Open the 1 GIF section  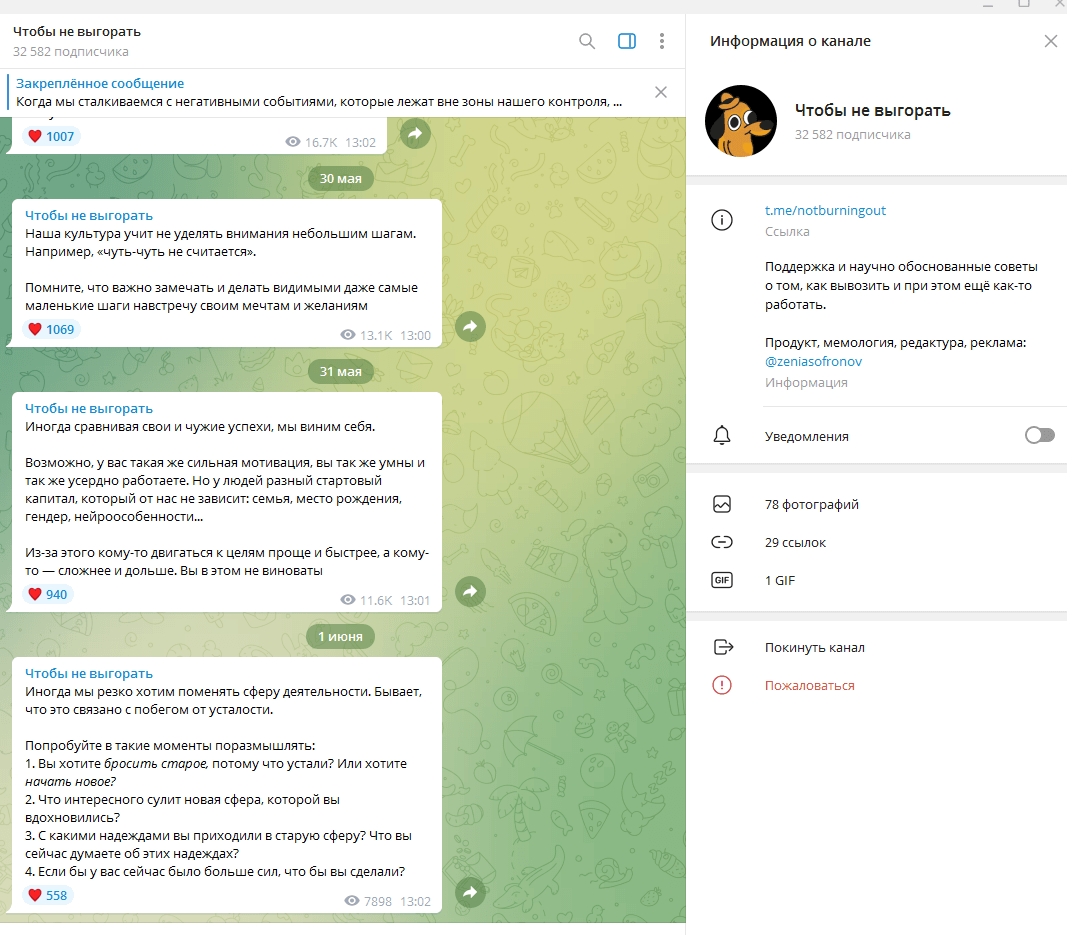pos(780,581)
